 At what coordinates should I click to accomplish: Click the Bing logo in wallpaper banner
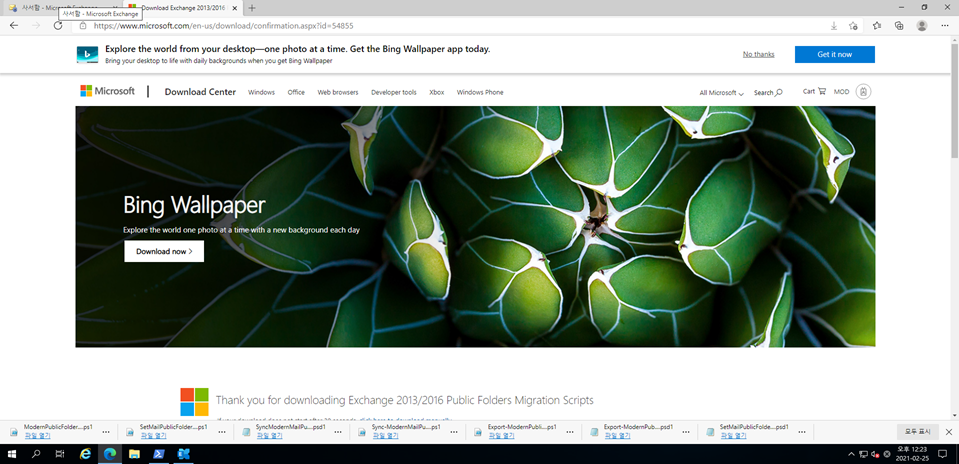[x=87, y=54]
